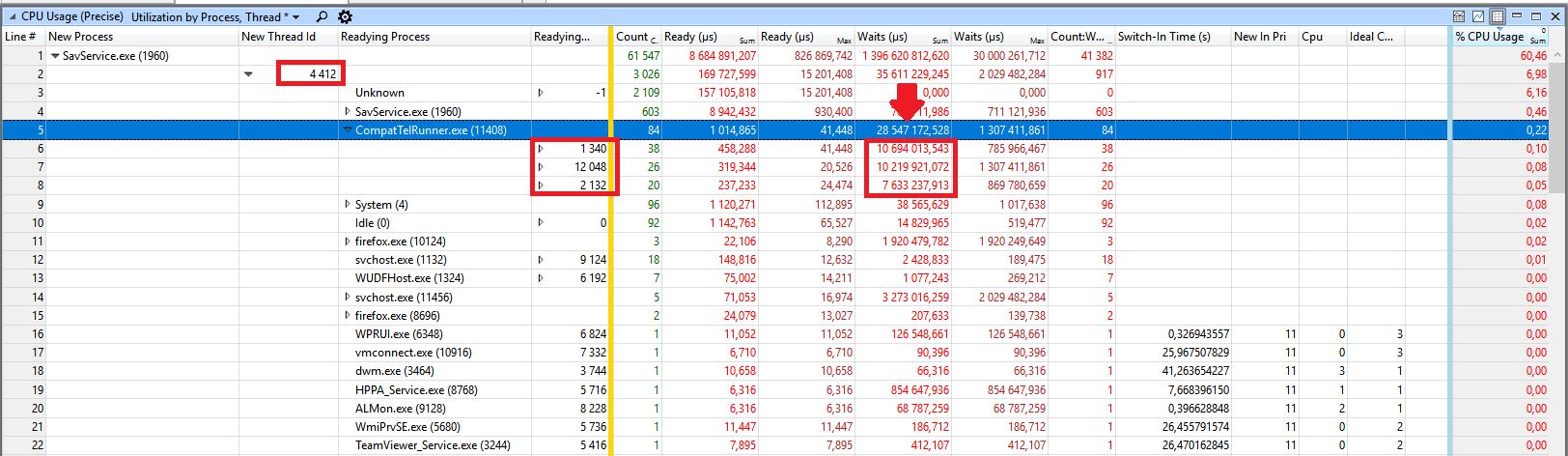Viewport: 1568px width, 456px height.
Task: Expand readying thread 2 132 arrow
Action: tap(541, 185)
